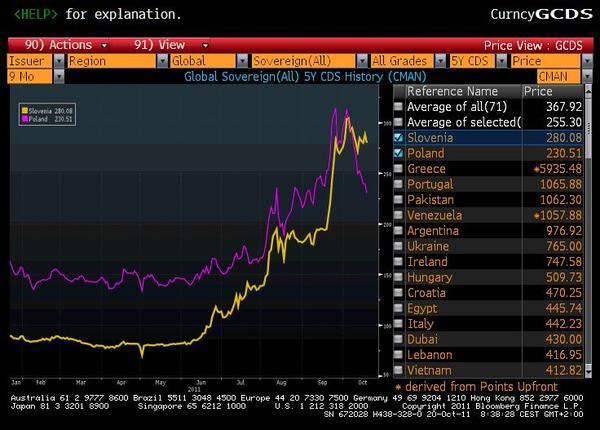Tick the Venezuela checkbox
This screenshot has width=600, height=430.
[x=398, y=215]
